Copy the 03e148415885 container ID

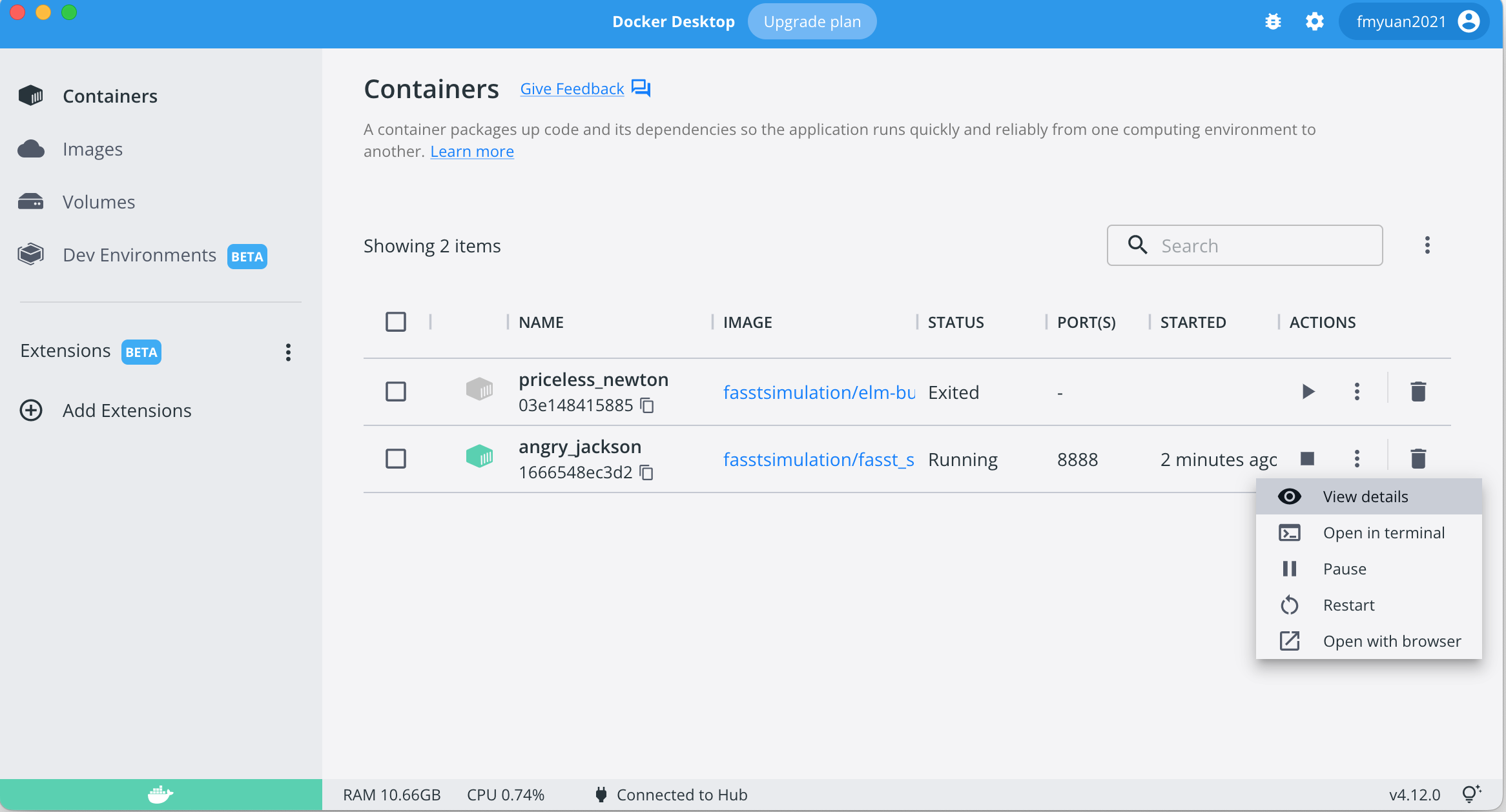[647, 405]
